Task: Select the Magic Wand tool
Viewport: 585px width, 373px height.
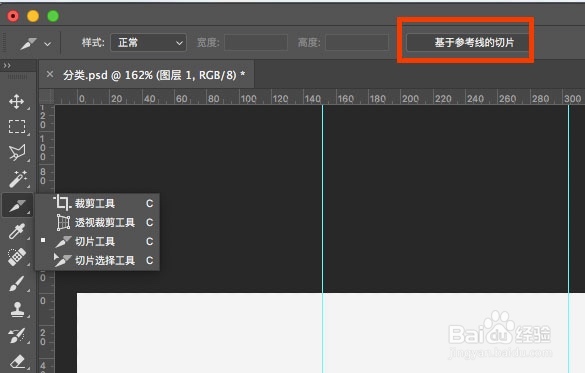Action: click(17, 179)
